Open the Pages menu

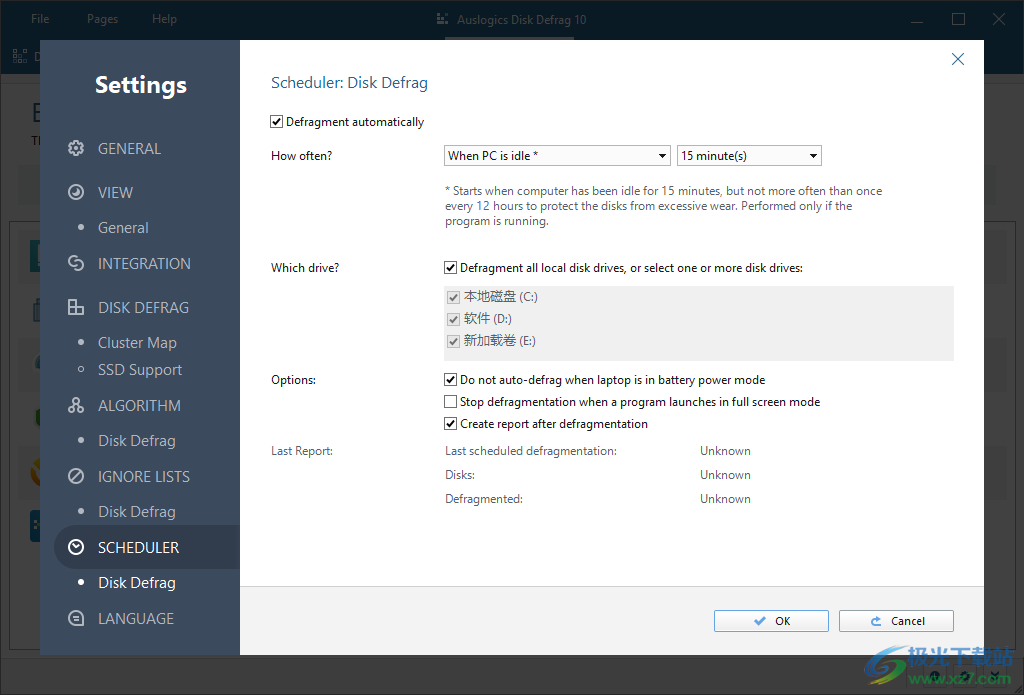pos(103,19)
